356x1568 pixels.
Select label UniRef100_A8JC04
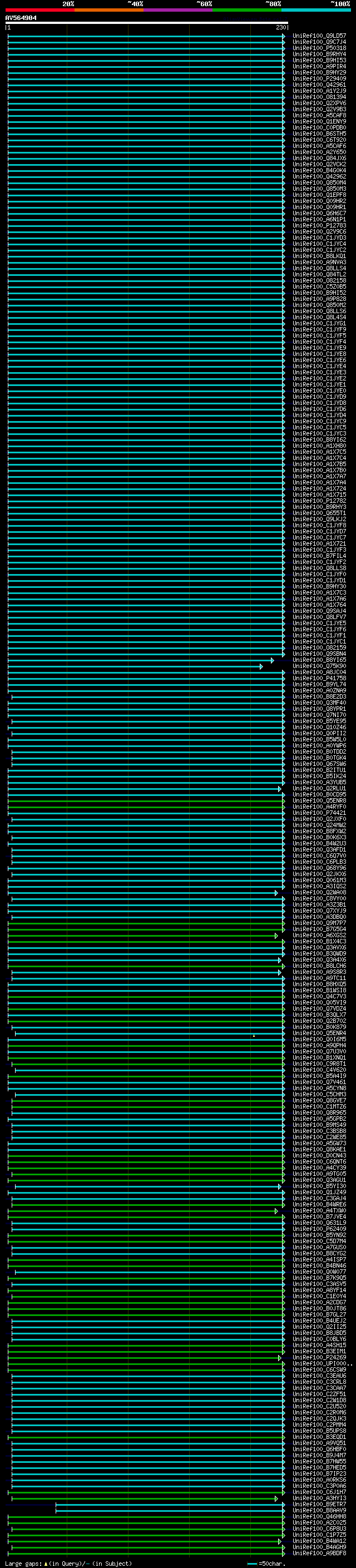click(x=319, y=672)
